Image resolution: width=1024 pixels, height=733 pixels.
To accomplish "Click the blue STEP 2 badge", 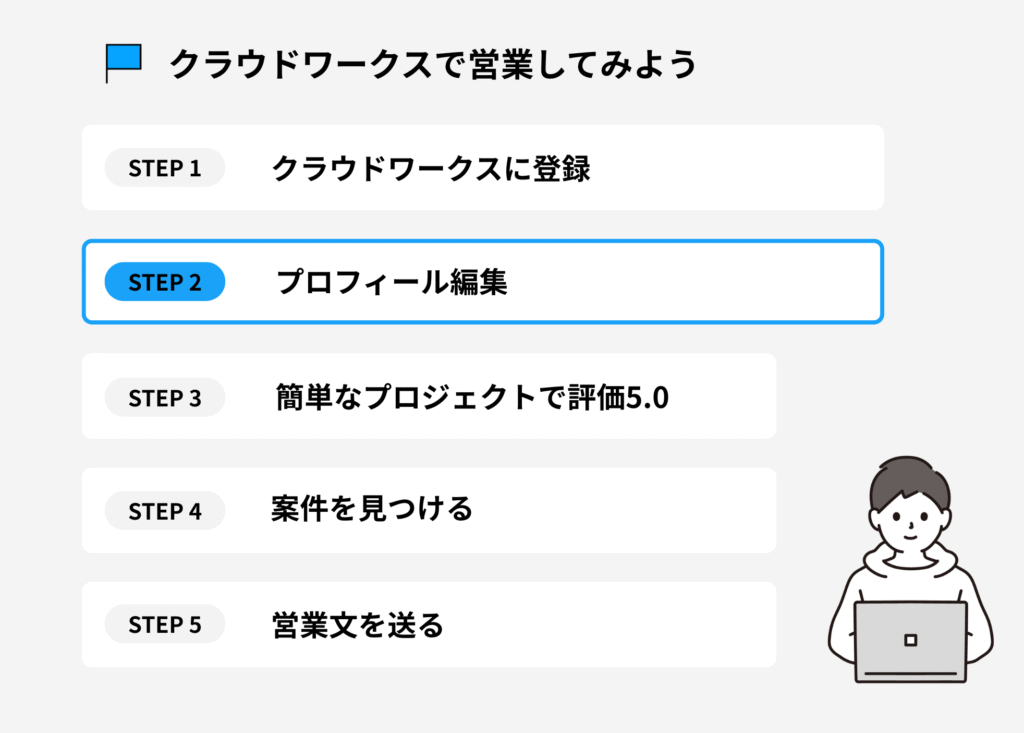I will click(x=165, y=282).
